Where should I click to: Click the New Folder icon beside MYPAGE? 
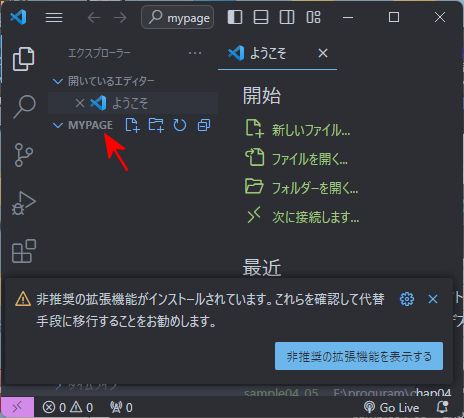click(156, 125)
